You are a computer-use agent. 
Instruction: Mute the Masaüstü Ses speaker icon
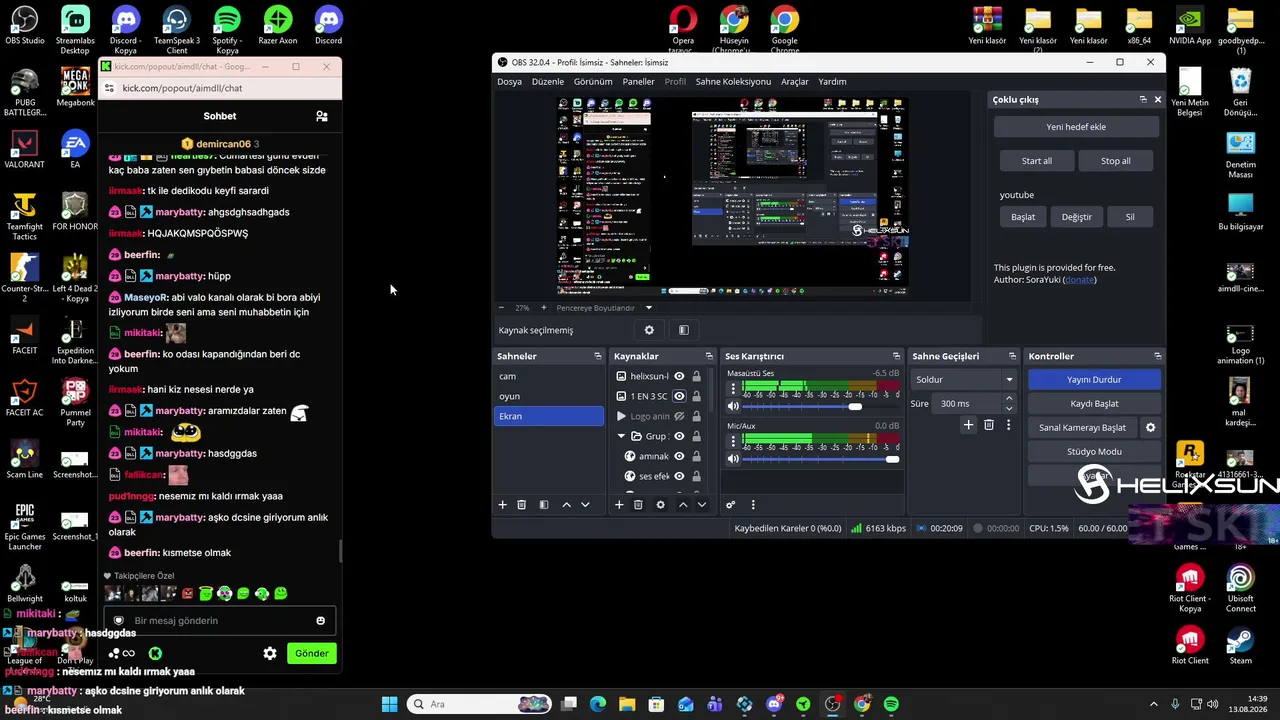click(733, 406)
